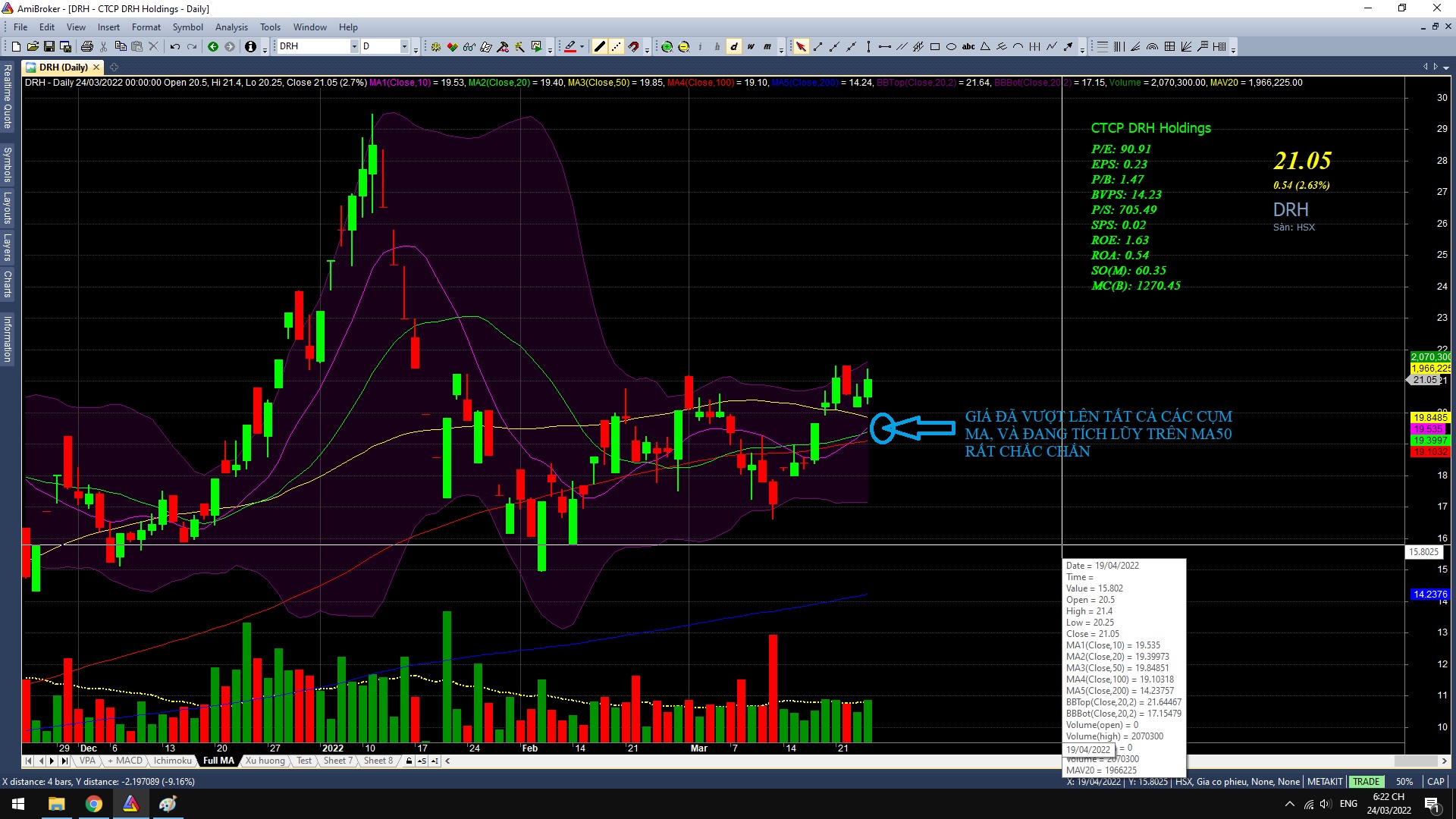This screenshot has height=819, width=1456.
Task: Toggle the sheet lock icon beside Sheet 8
Action: (409, 761)
